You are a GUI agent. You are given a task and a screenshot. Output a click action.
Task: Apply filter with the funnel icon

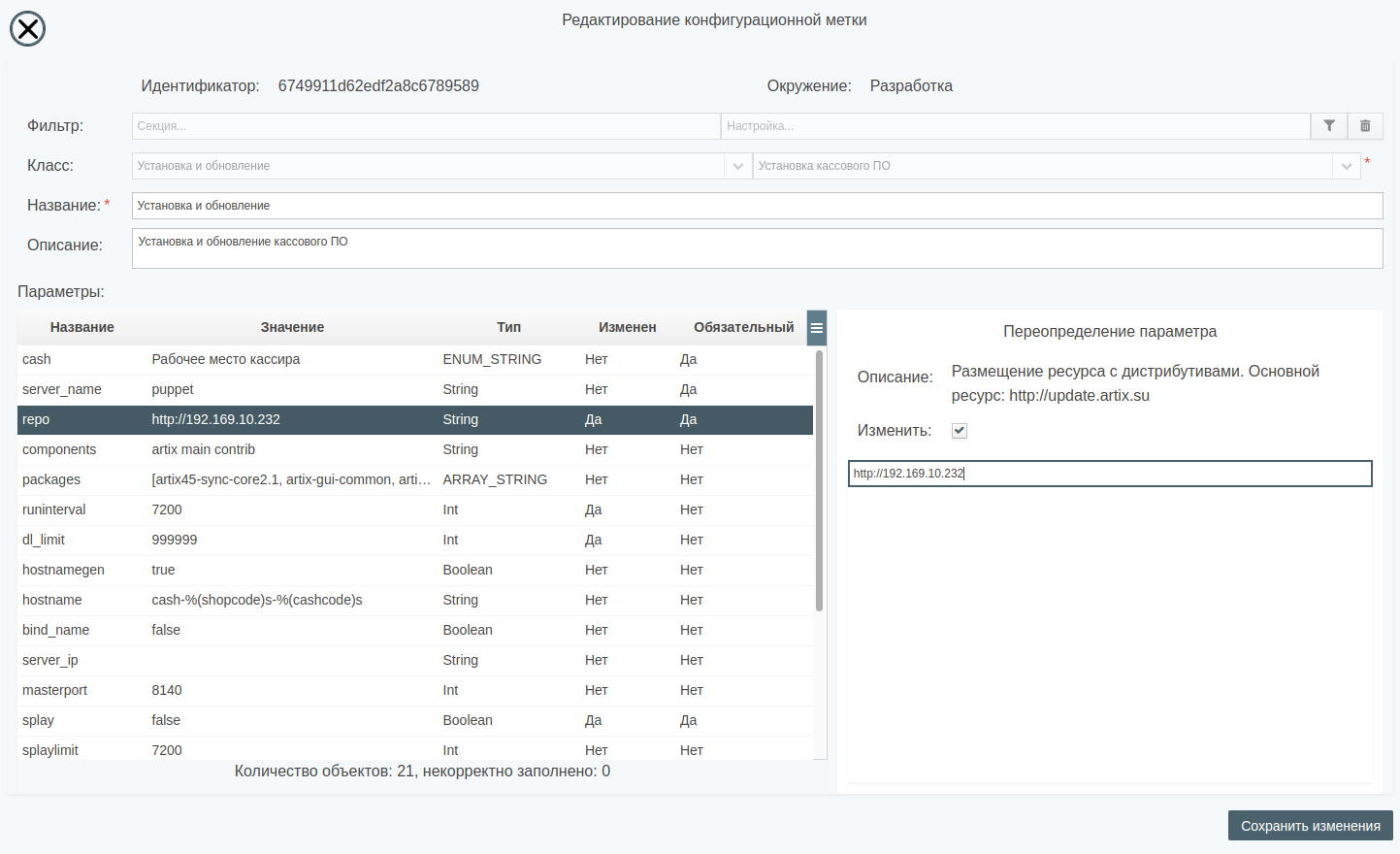coord(1329,126)
